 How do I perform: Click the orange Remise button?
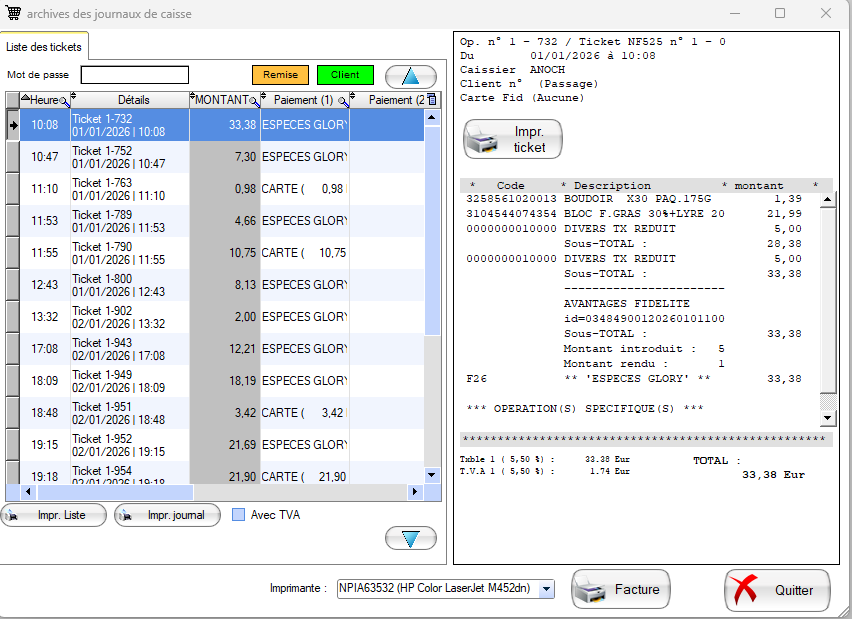pos(280,75)
